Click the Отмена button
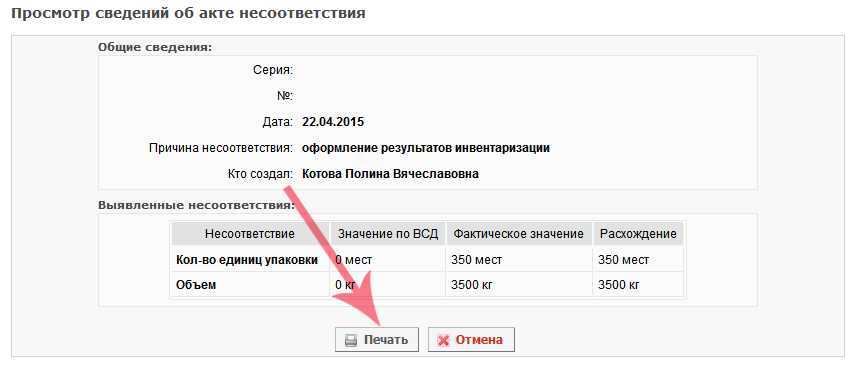This screenshot has width=855, height=365. click(471, 340)
